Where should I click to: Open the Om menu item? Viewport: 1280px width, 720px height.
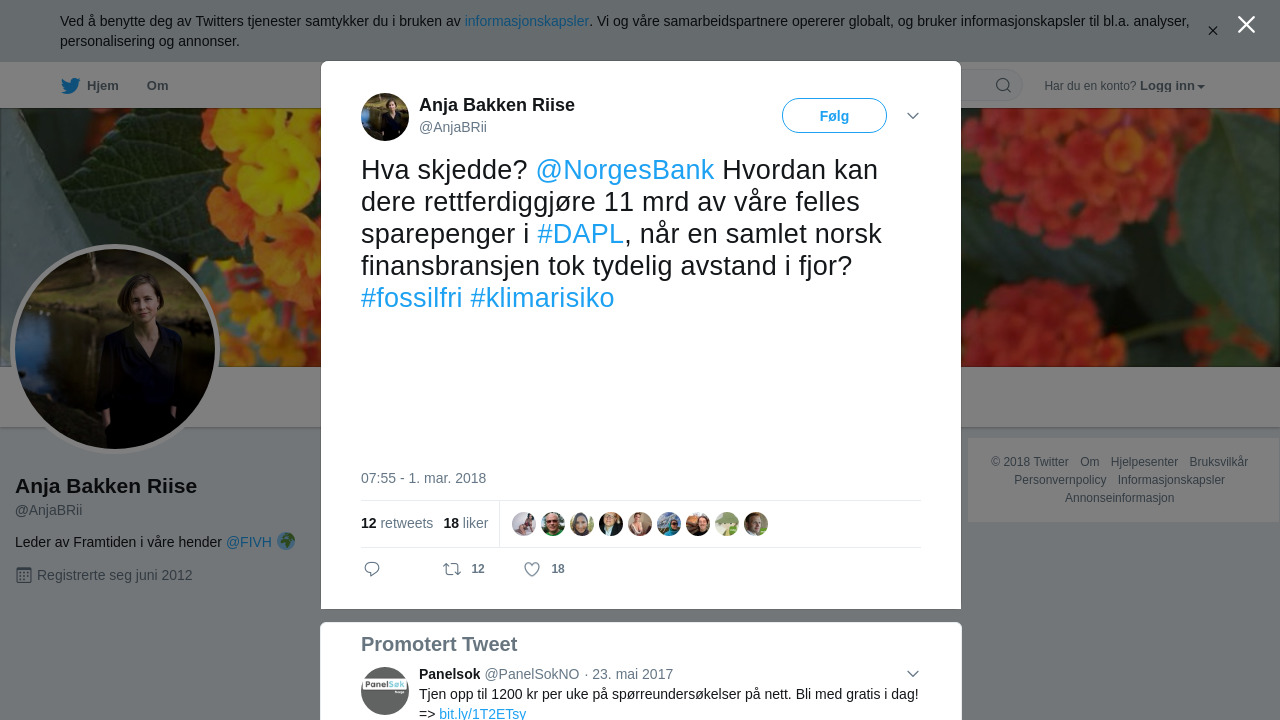(158, 86)
